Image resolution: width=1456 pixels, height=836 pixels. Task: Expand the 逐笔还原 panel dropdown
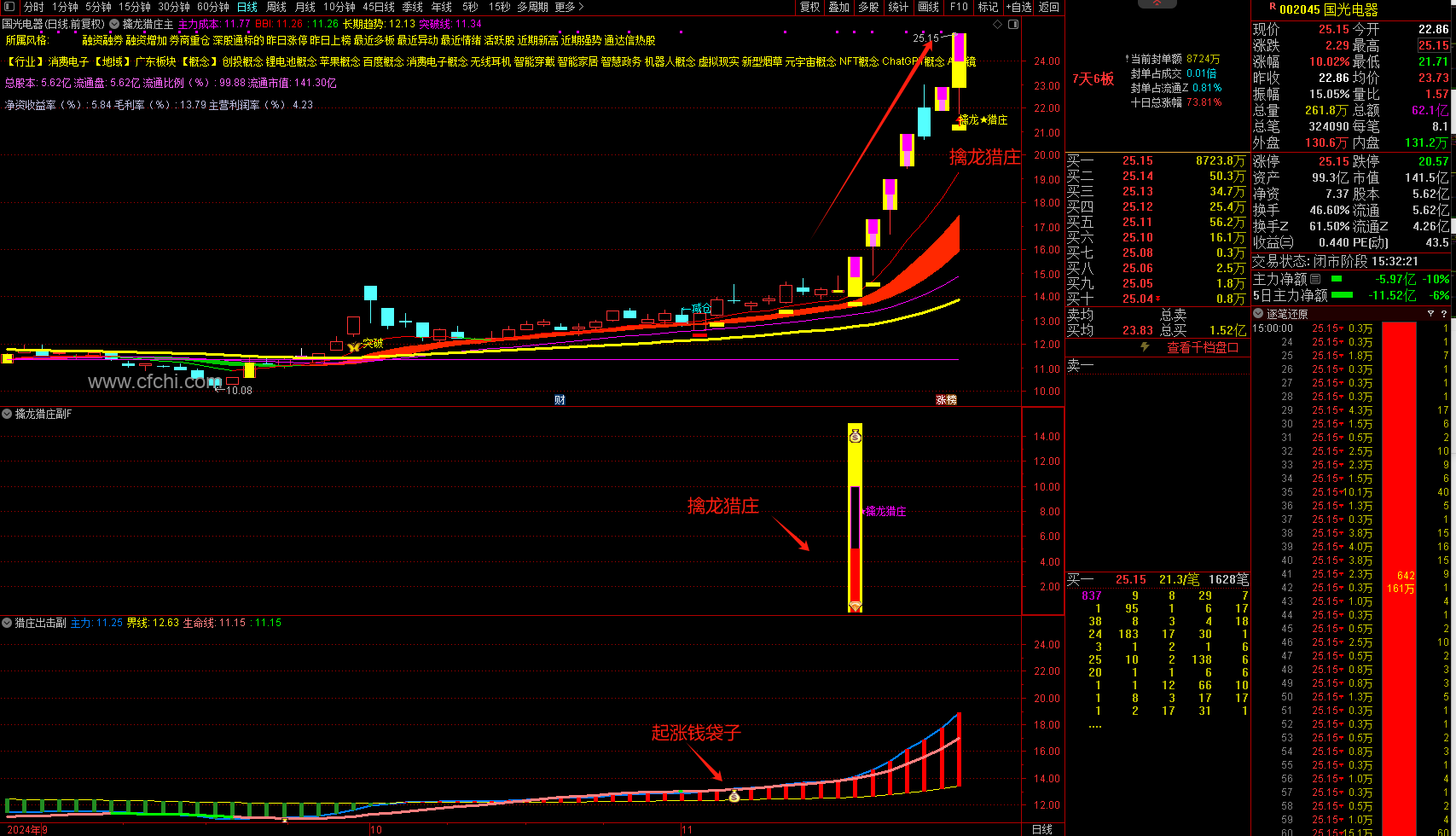1258,314
